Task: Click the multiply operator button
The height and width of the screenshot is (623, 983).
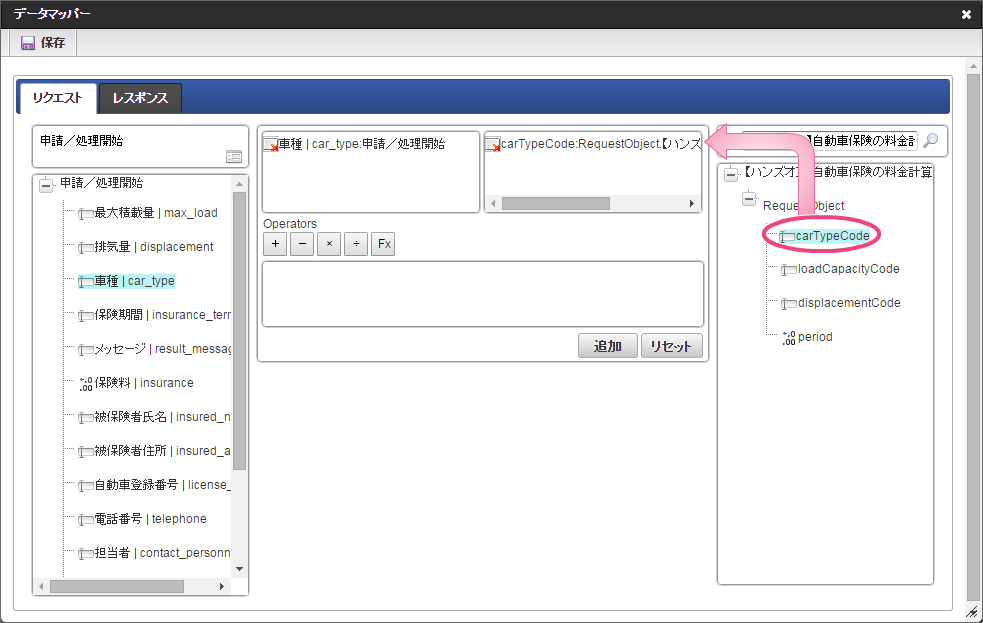Action: (329, 244)
